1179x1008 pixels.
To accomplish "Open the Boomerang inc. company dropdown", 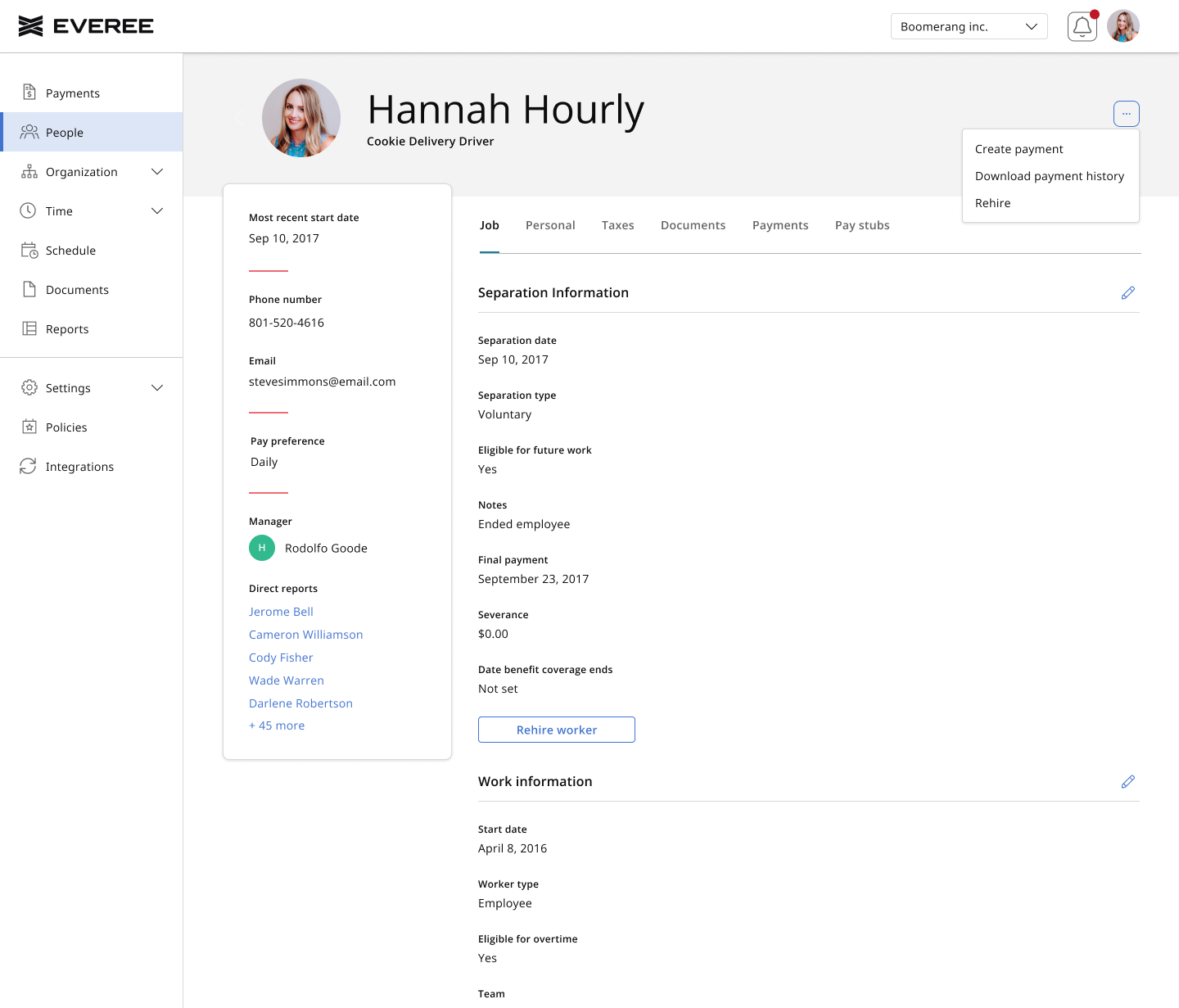I will (x=969, y=26).
